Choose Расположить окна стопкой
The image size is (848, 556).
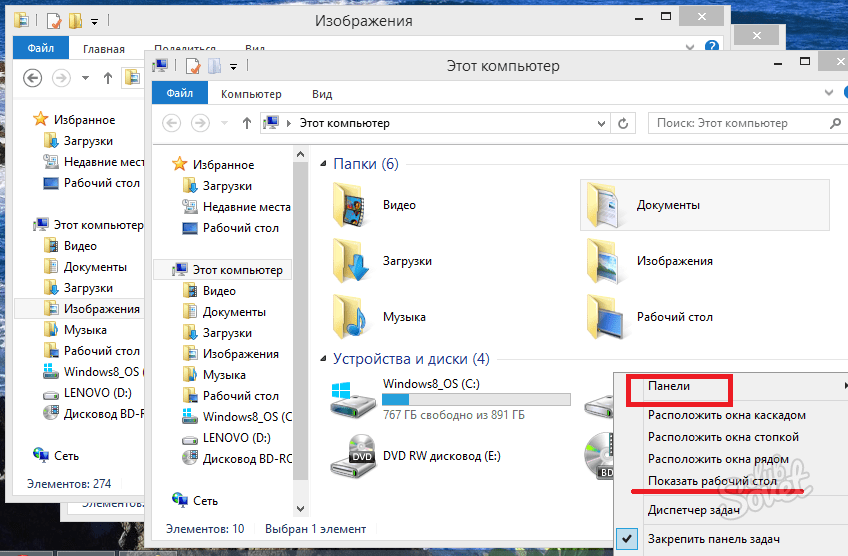pyautogui.click(x=723, y=437)
